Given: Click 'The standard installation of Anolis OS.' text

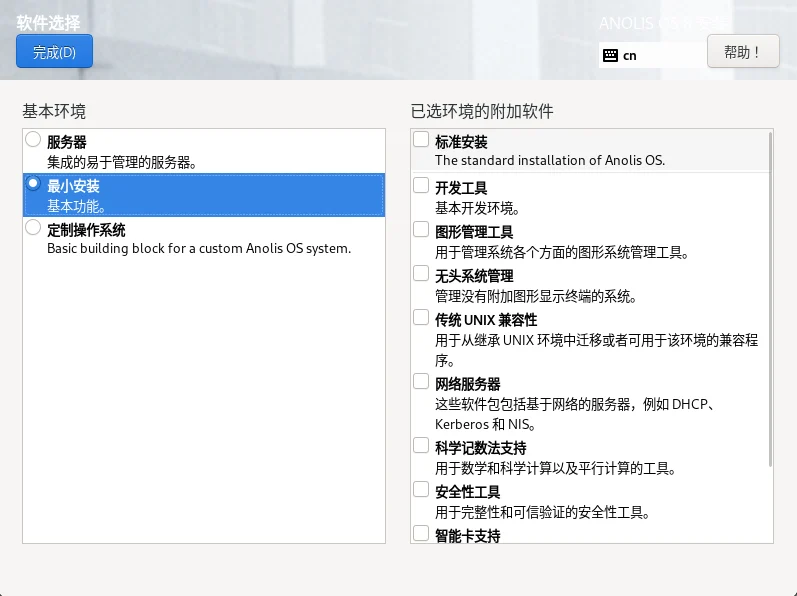Looking at the screenshot, I should pos(550,161).
